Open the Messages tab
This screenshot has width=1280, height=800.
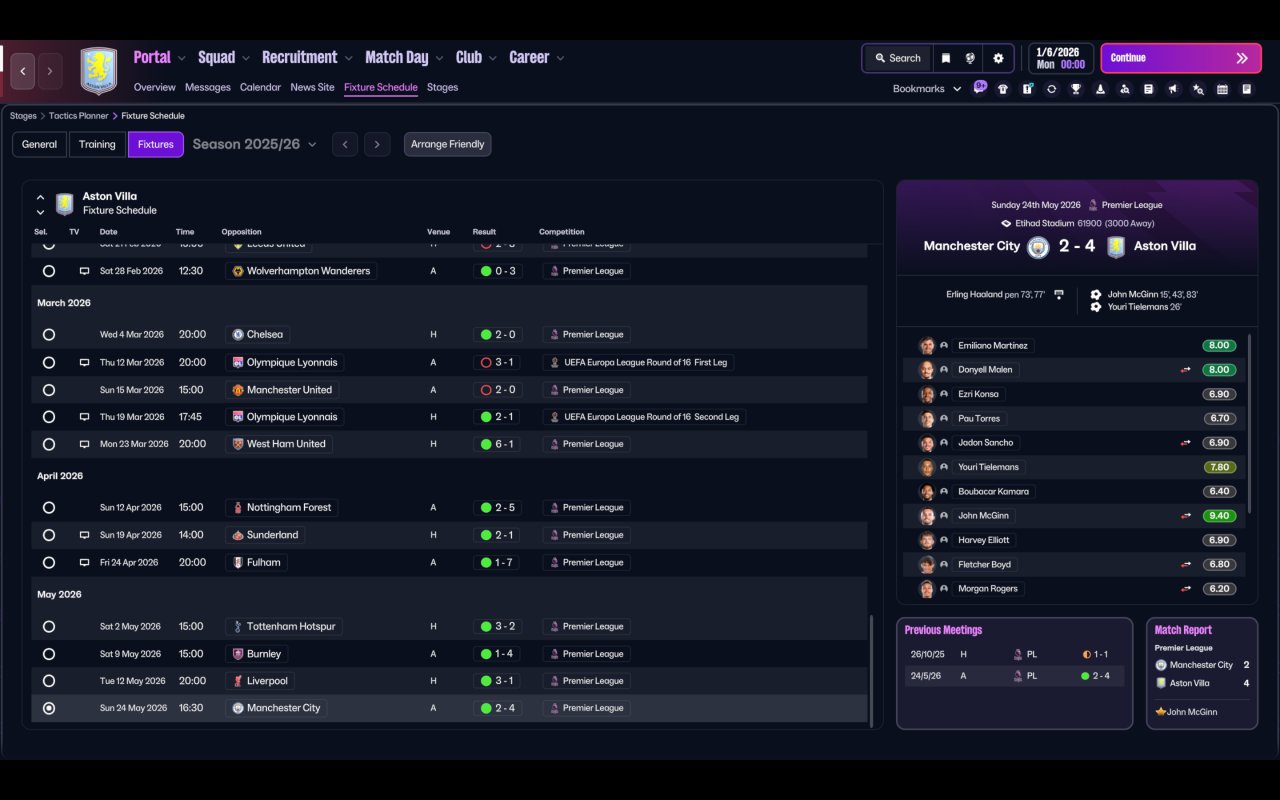(208, 87)
